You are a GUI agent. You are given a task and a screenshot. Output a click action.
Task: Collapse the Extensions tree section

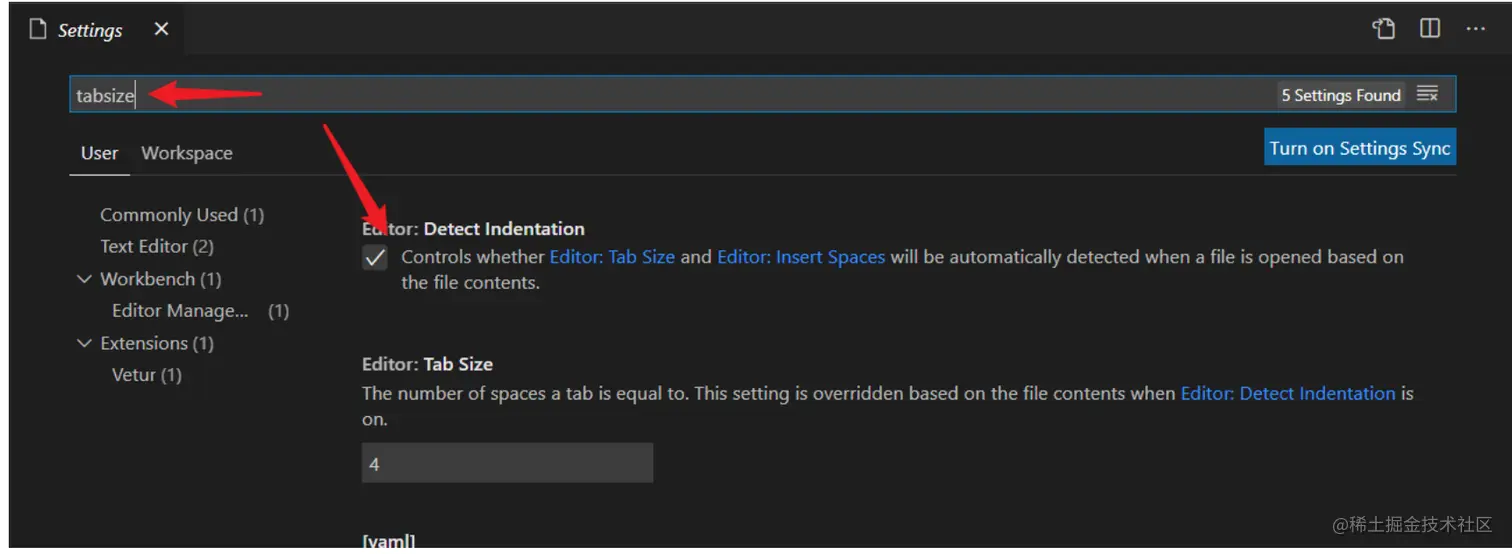click(84, 343)
